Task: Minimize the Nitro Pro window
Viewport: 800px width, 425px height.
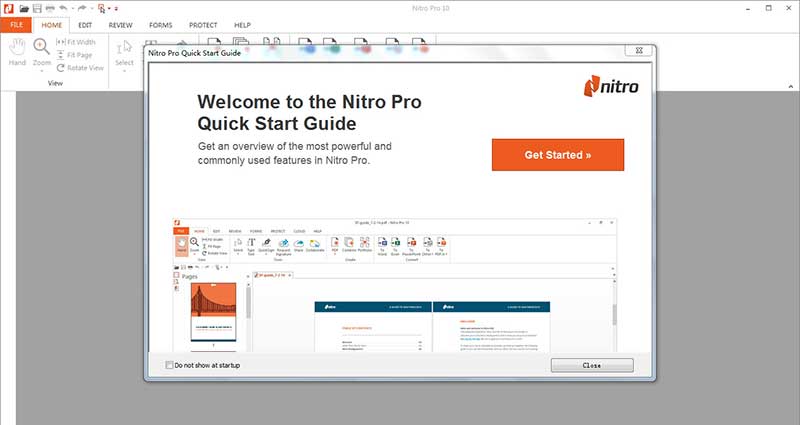Action: (x=748, y=9)
